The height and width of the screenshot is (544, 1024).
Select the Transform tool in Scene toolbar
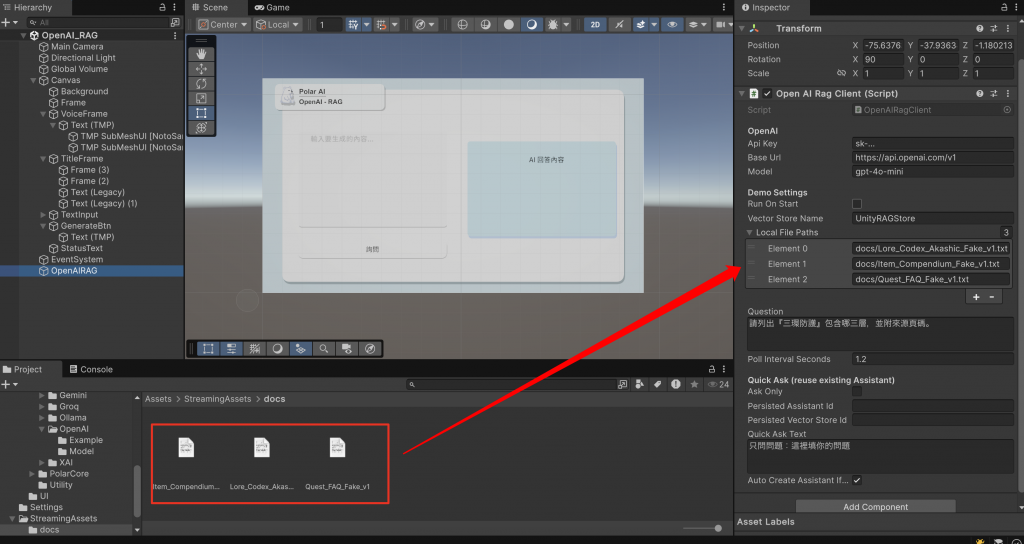[x=201, y=128]
